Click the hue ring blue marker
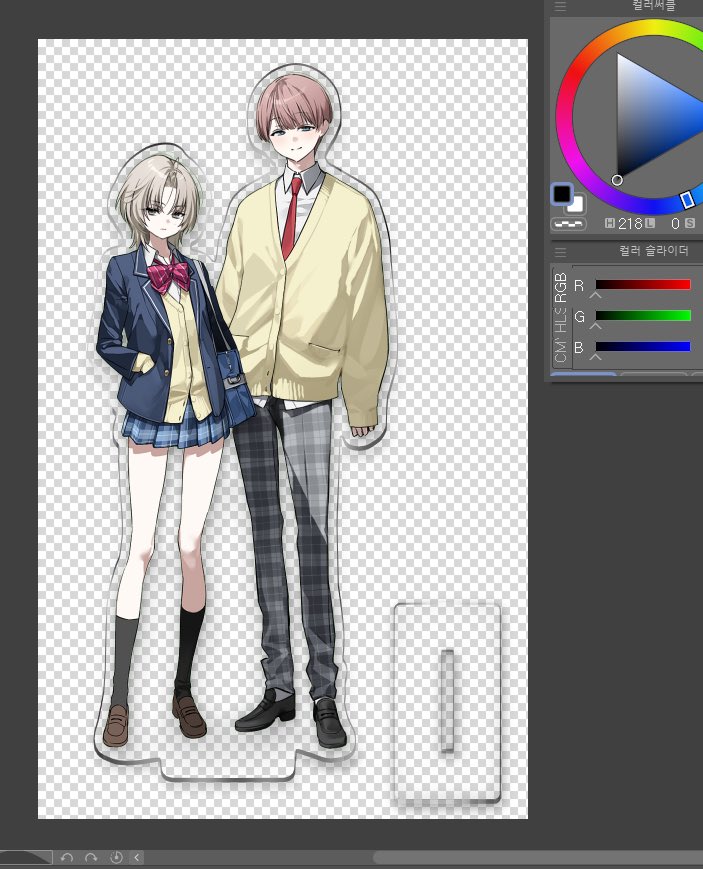Viewport: 703px width, 869px height. click(687, 200)
